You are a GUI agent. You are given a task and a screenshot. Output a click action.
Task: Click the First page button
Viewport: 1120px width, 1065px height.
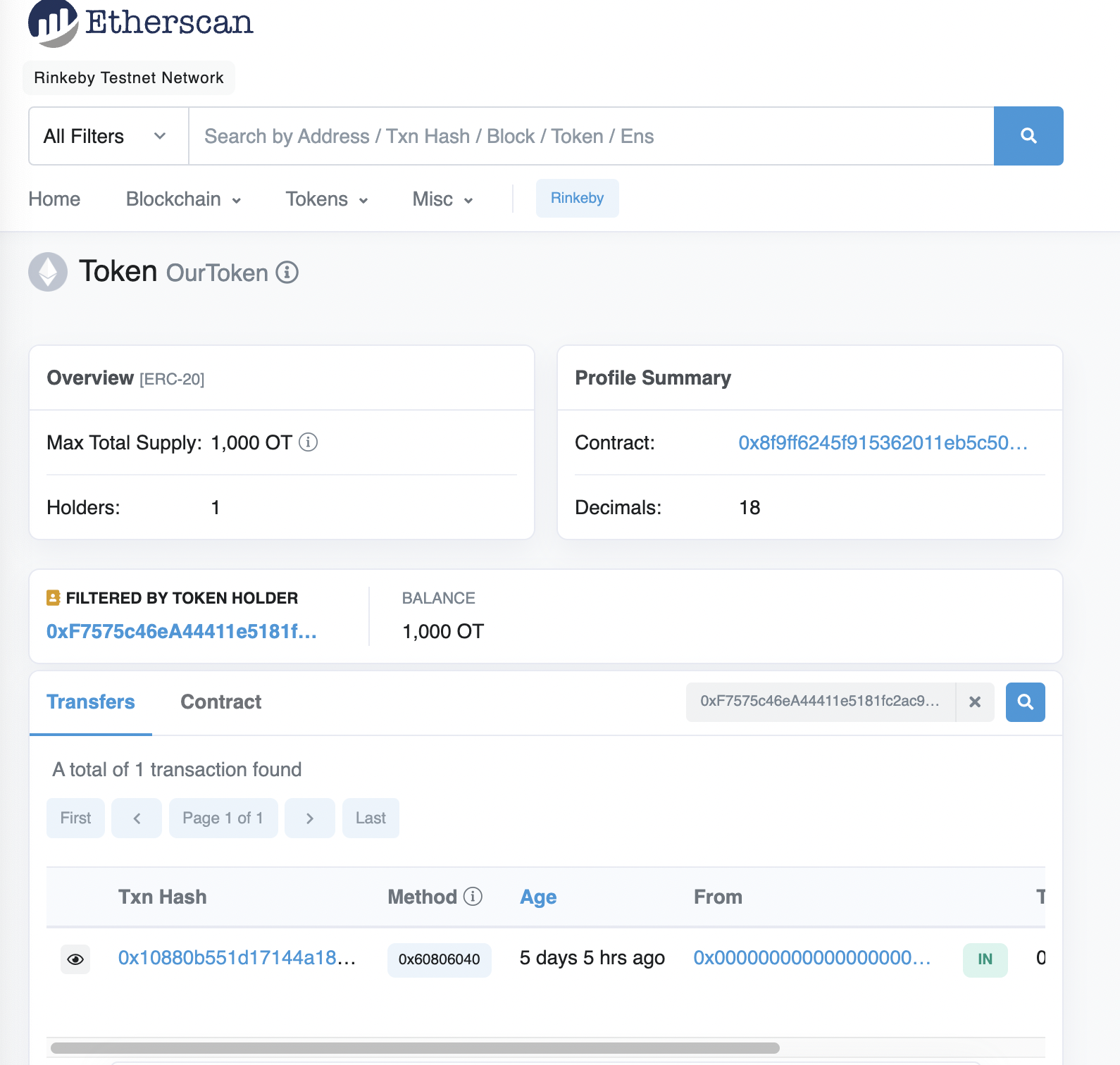click(x=75, y=818)
